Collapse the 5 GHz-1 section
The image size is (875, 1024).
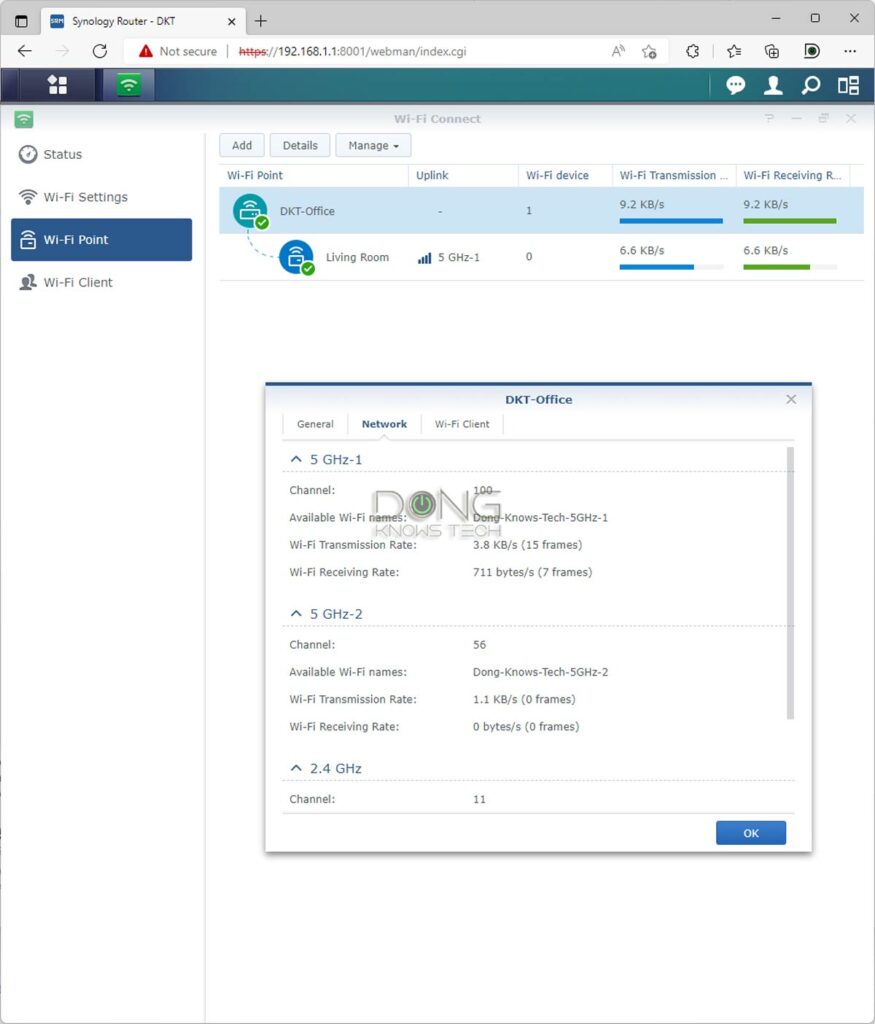pos(296,459)
